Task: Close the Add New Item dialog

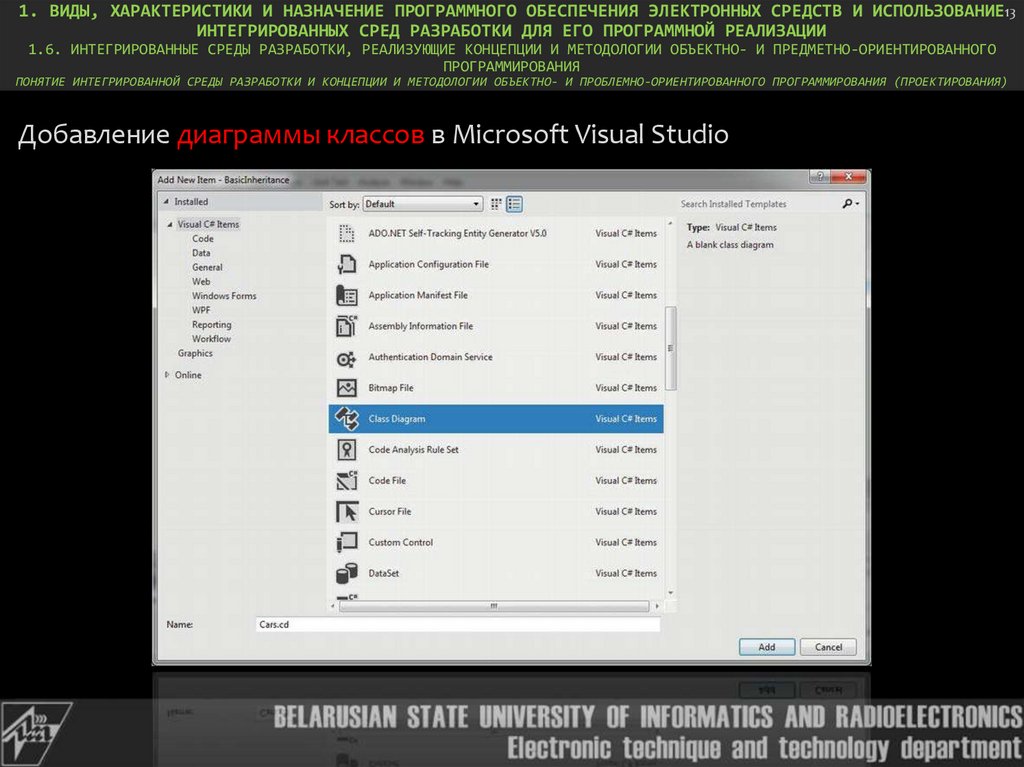Action: click(848, 176)
